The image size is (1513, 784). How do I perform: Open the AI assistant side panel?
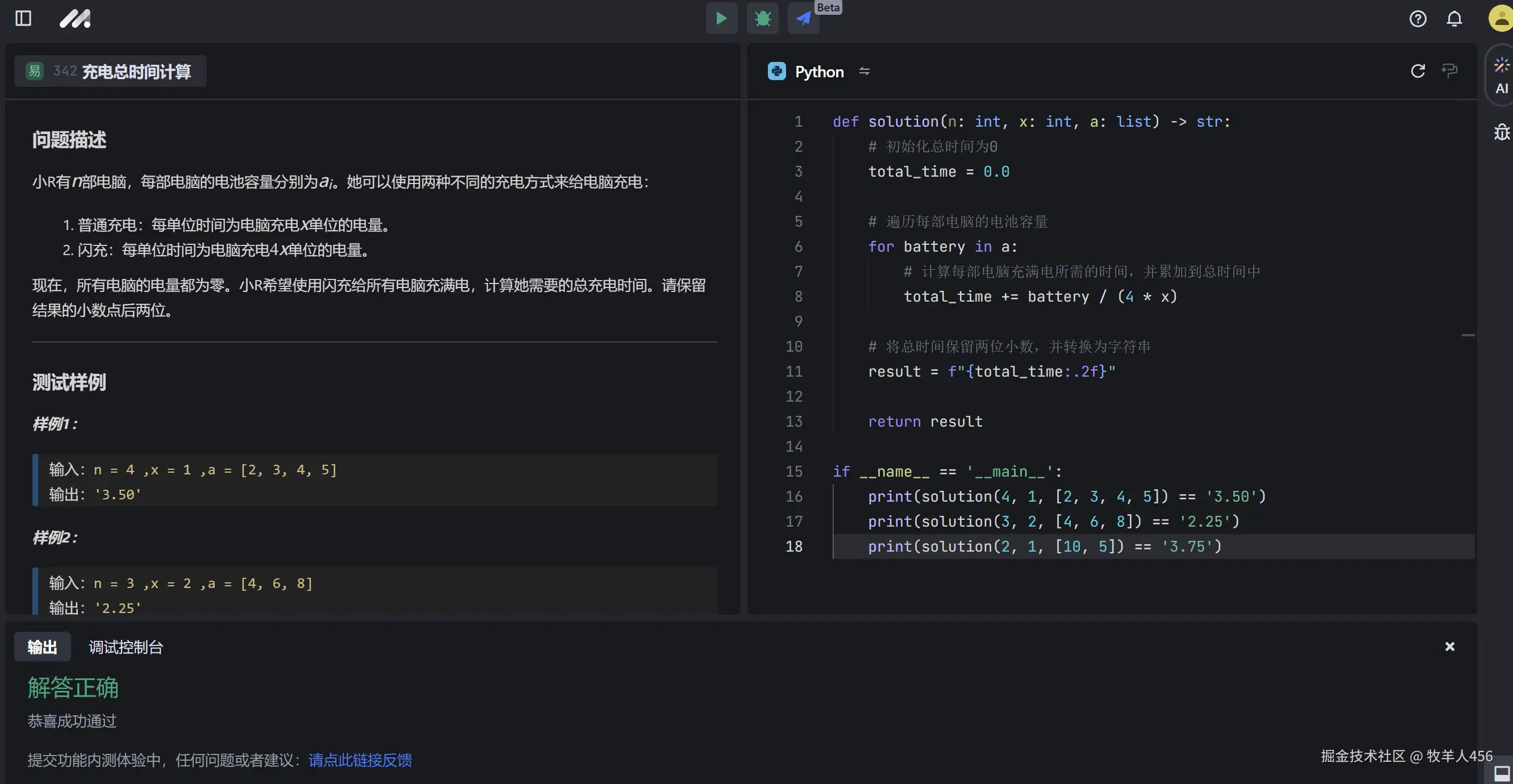click(x=1501, y=75)
